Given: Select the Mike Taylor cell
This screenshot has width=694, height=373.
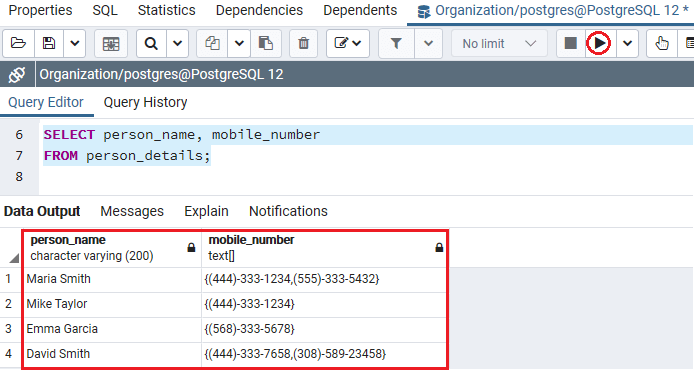Looking at the screenshot, I should point(112,304).
